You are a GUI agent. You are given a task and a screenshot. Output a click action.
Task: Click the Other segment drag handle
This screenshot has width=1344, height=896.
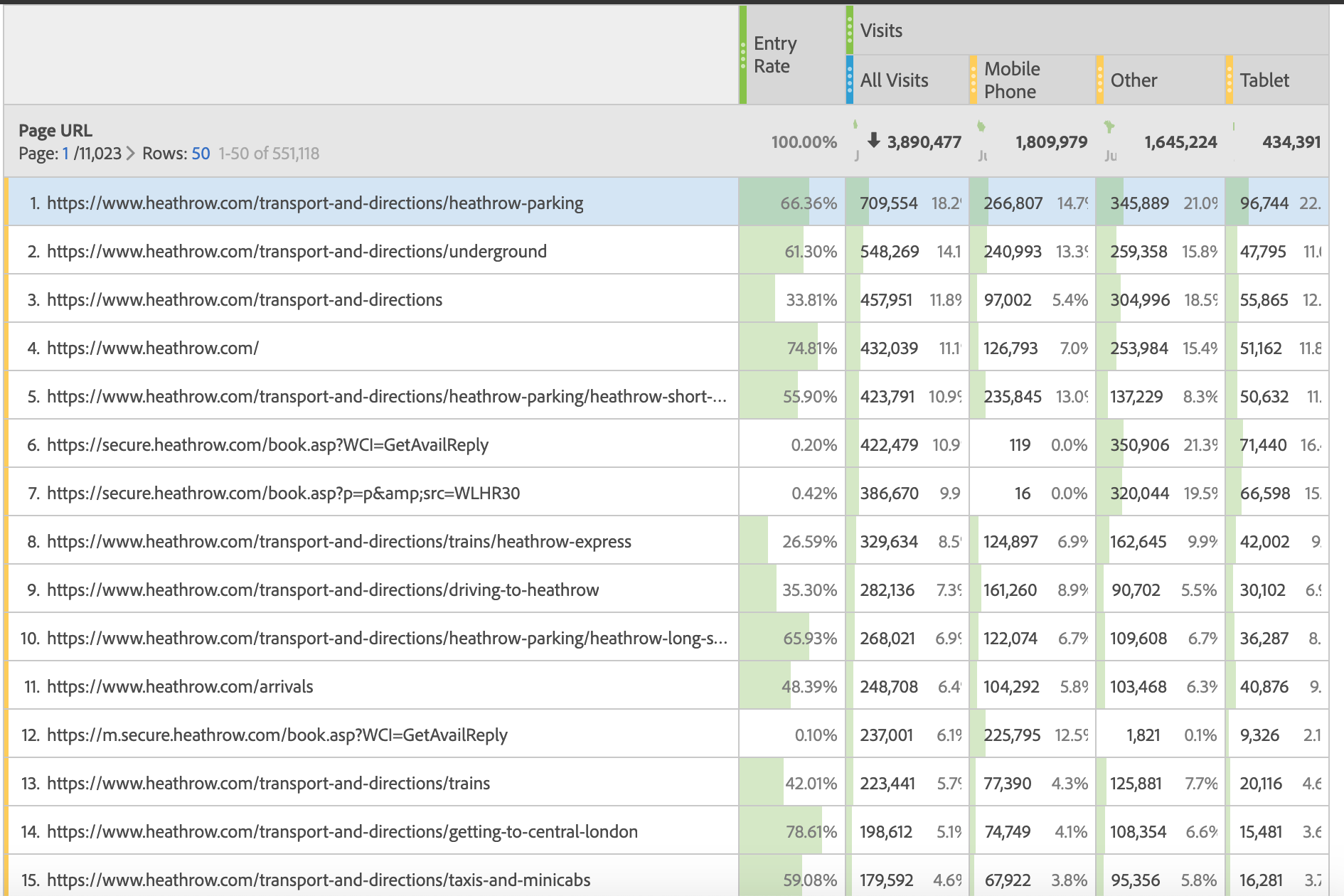pyautogui.click(x=1099, y=80)
